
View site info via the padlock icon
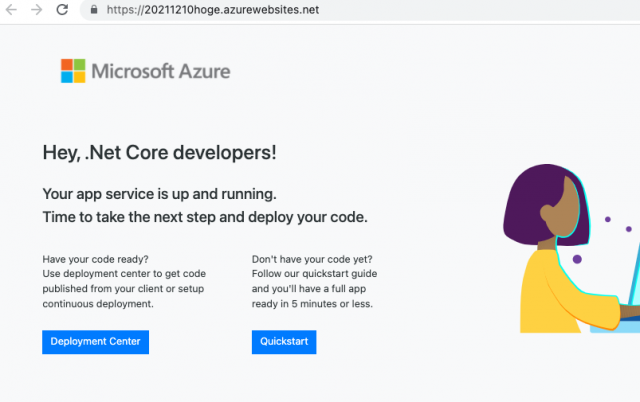click(x=94, y=9)
